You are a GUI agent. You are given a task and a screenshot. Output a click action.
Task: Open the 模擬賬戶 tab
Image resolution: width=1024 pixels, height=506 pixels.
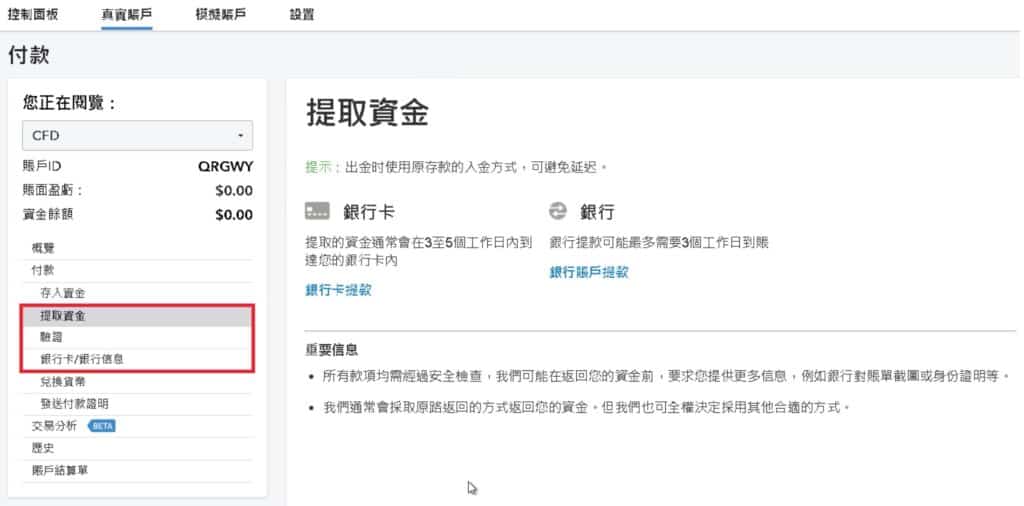click(x=221, y=15)
